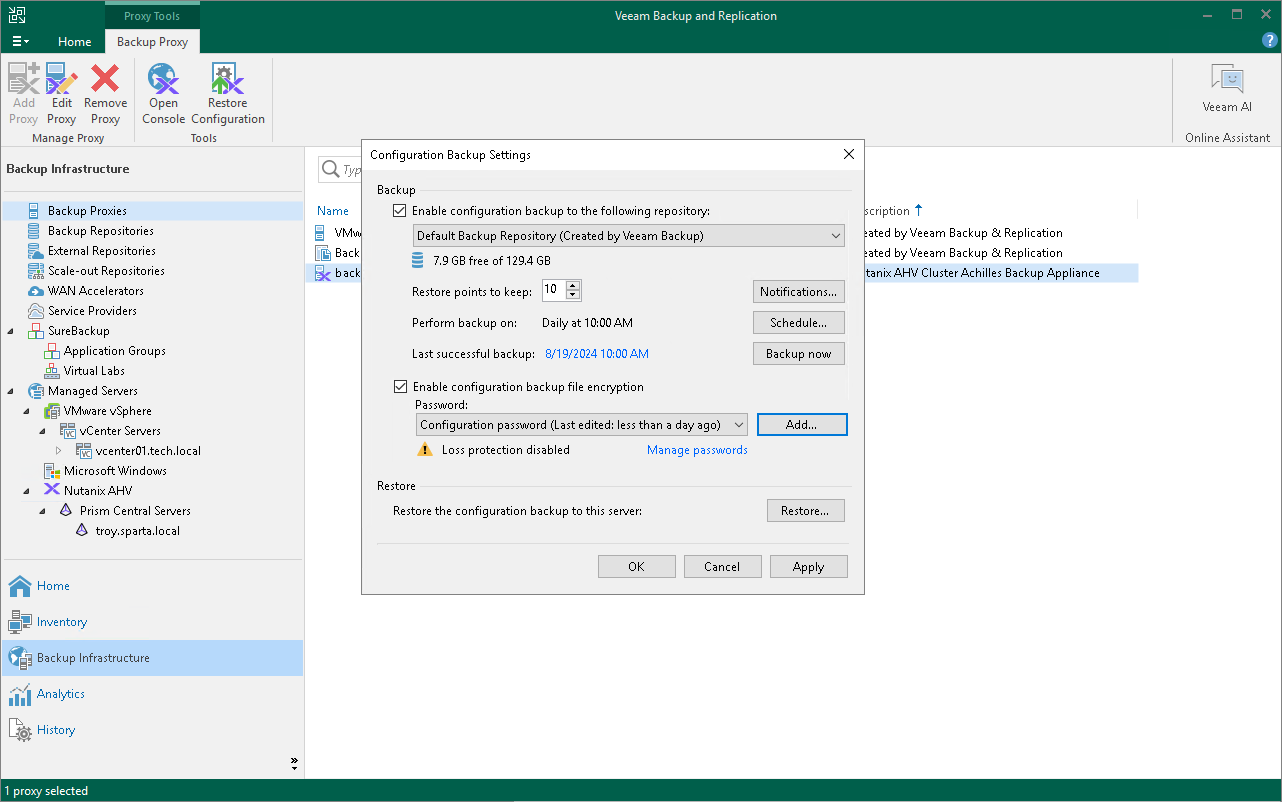Viewport: 1282px width, 802px height.
Task: Click the Backup Infrastructure navigation icon
Action: 20,658
